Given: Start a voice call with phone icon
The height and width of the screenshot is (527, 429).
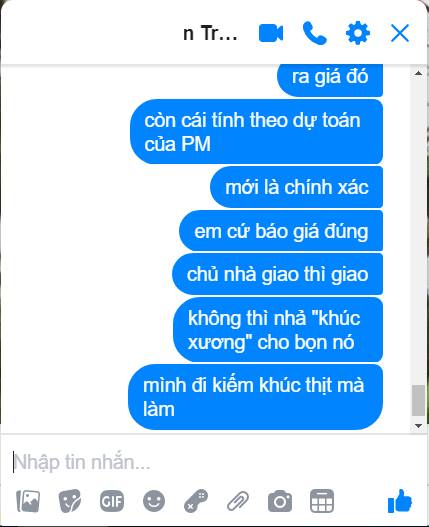Looking at the screenshot, I should (x=315, y=33).
